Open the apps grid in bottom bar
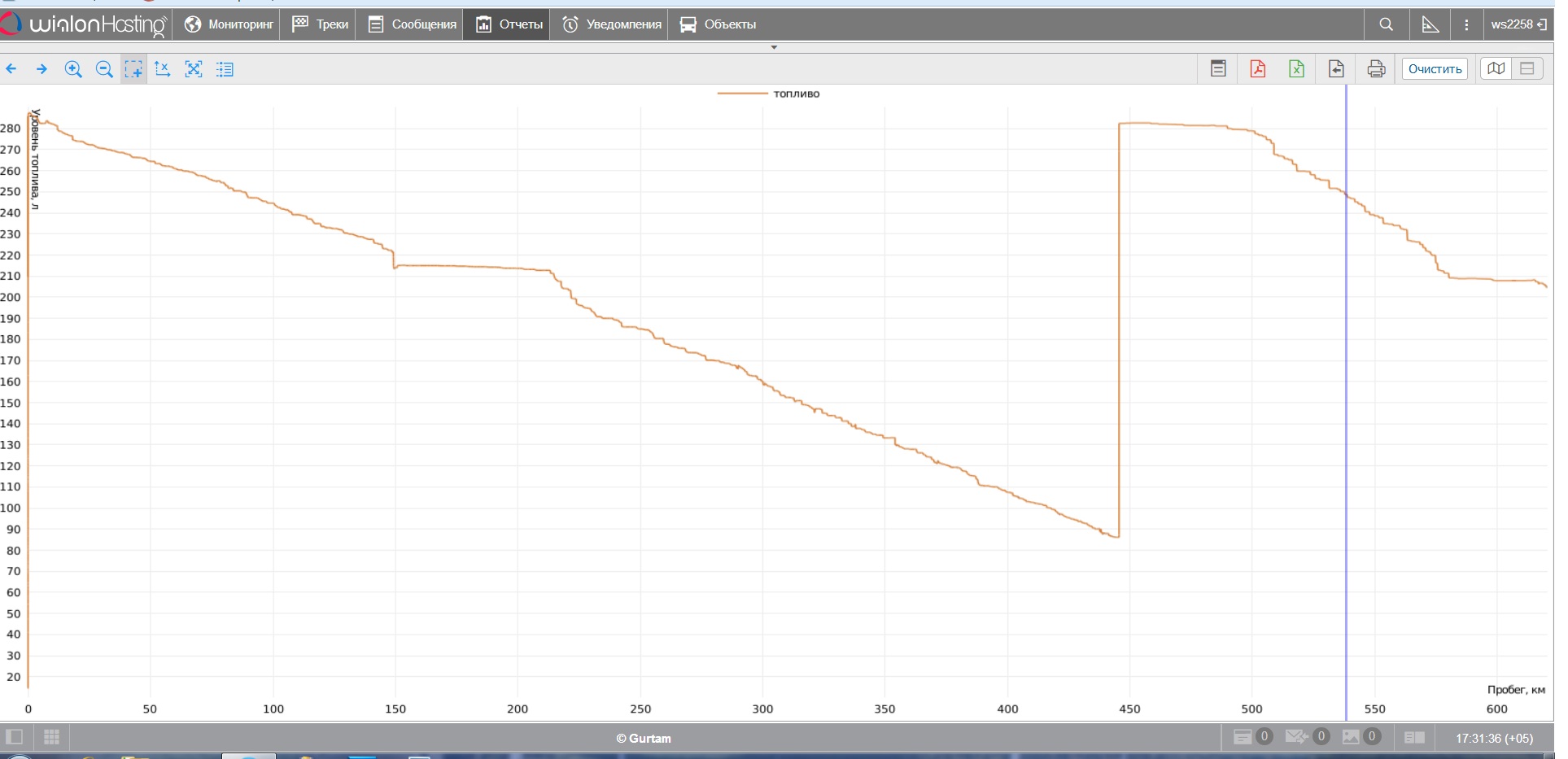1568x759 pixels. [52, 737]
